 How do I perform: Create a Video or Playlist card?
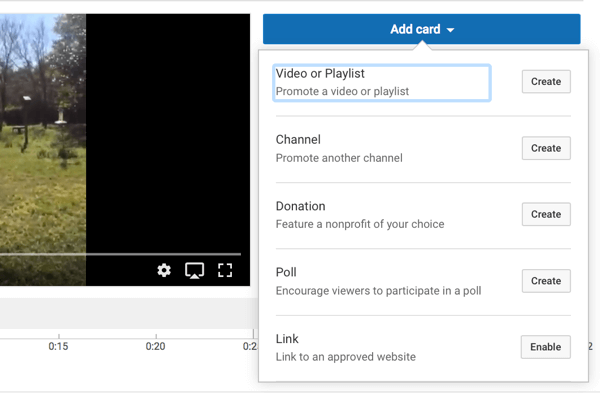(x=546, y=82)
